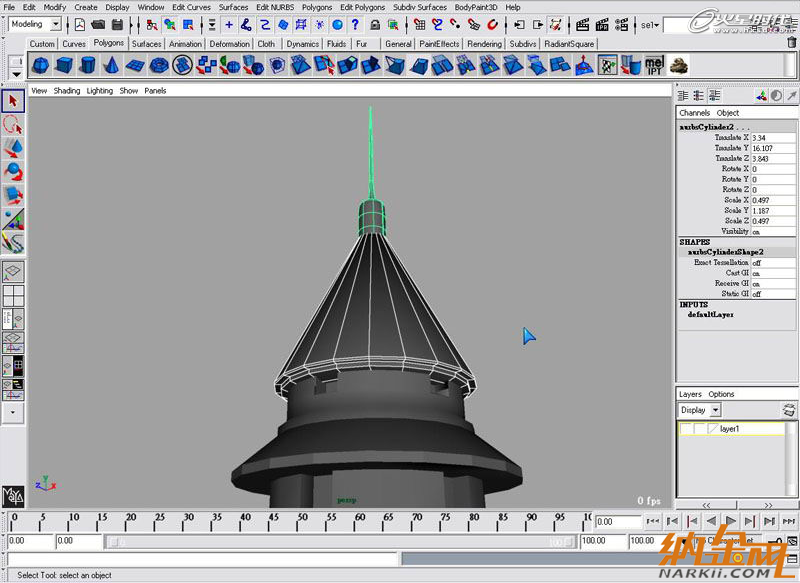Open the Display layer type dropdown
Image resolution: width=800 pixels, height=583 pixels.
point(715,410)
